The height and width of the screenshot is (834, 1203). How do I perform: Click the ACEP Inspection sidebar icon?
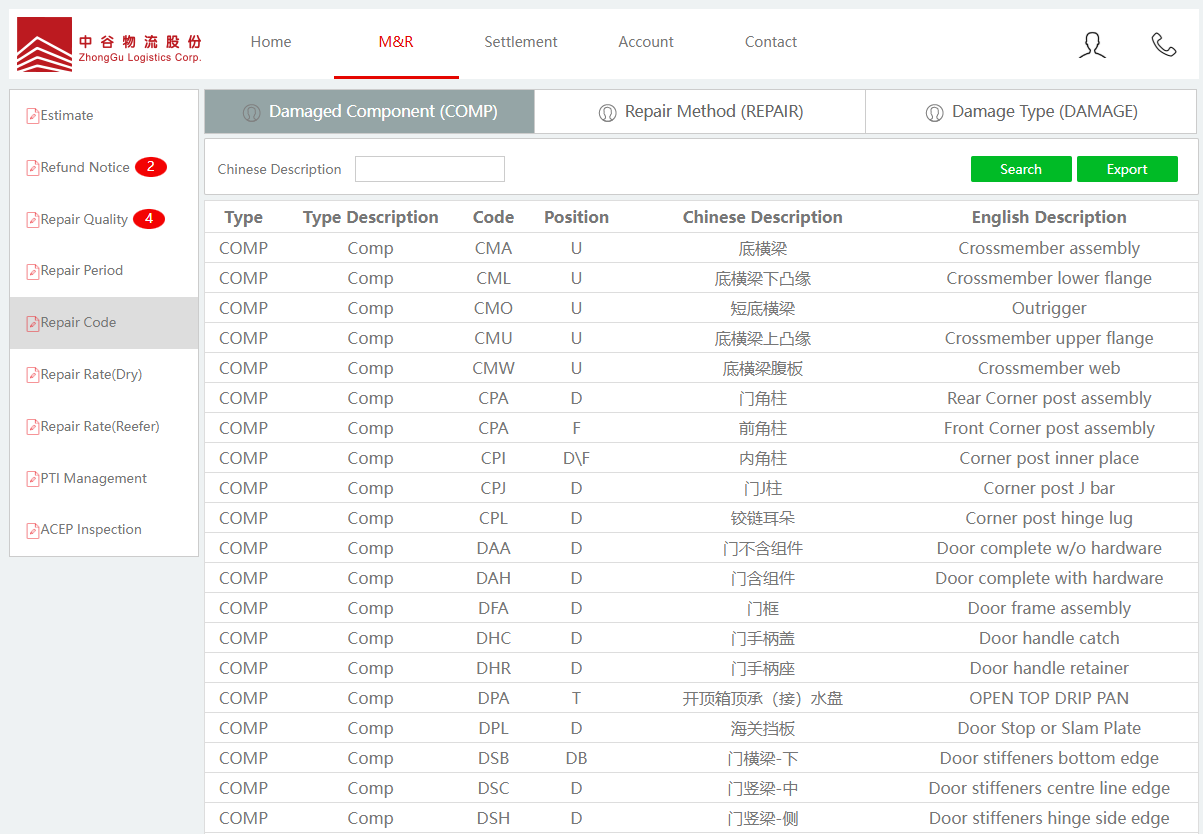click(x=32, y=530)
